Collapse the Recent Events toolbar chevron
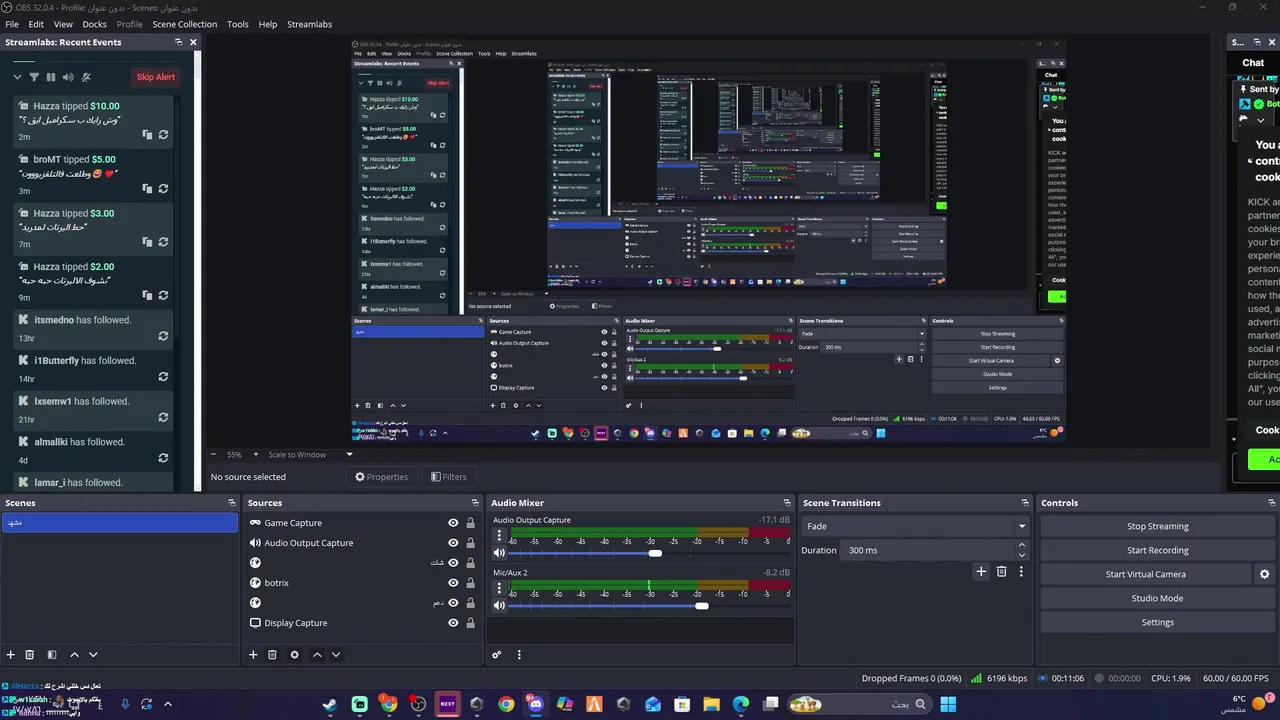Screen dimensions: 1280x720 [17, 77]
